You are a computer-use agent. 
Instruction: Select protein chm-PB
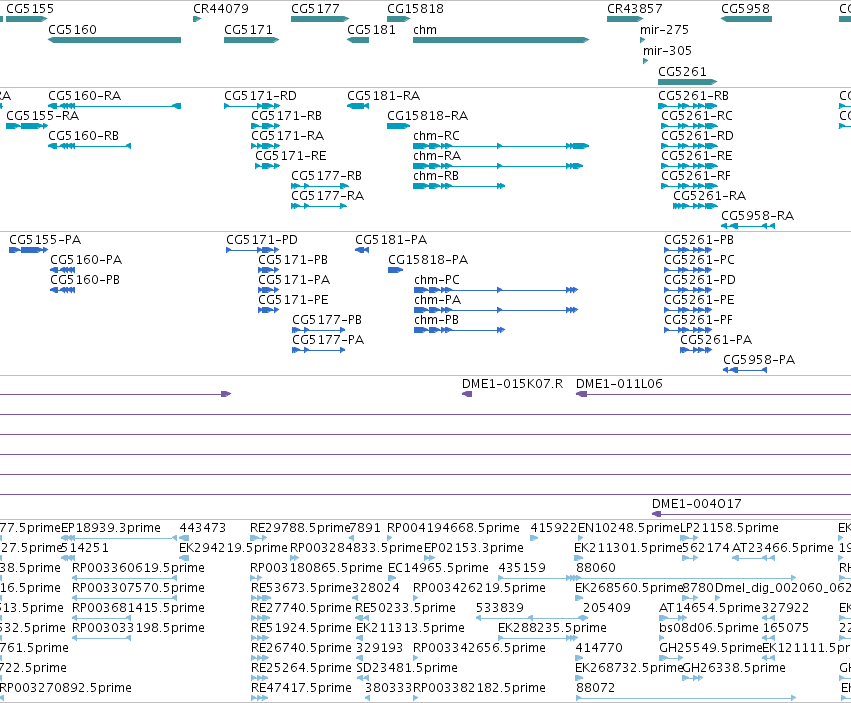436,320
